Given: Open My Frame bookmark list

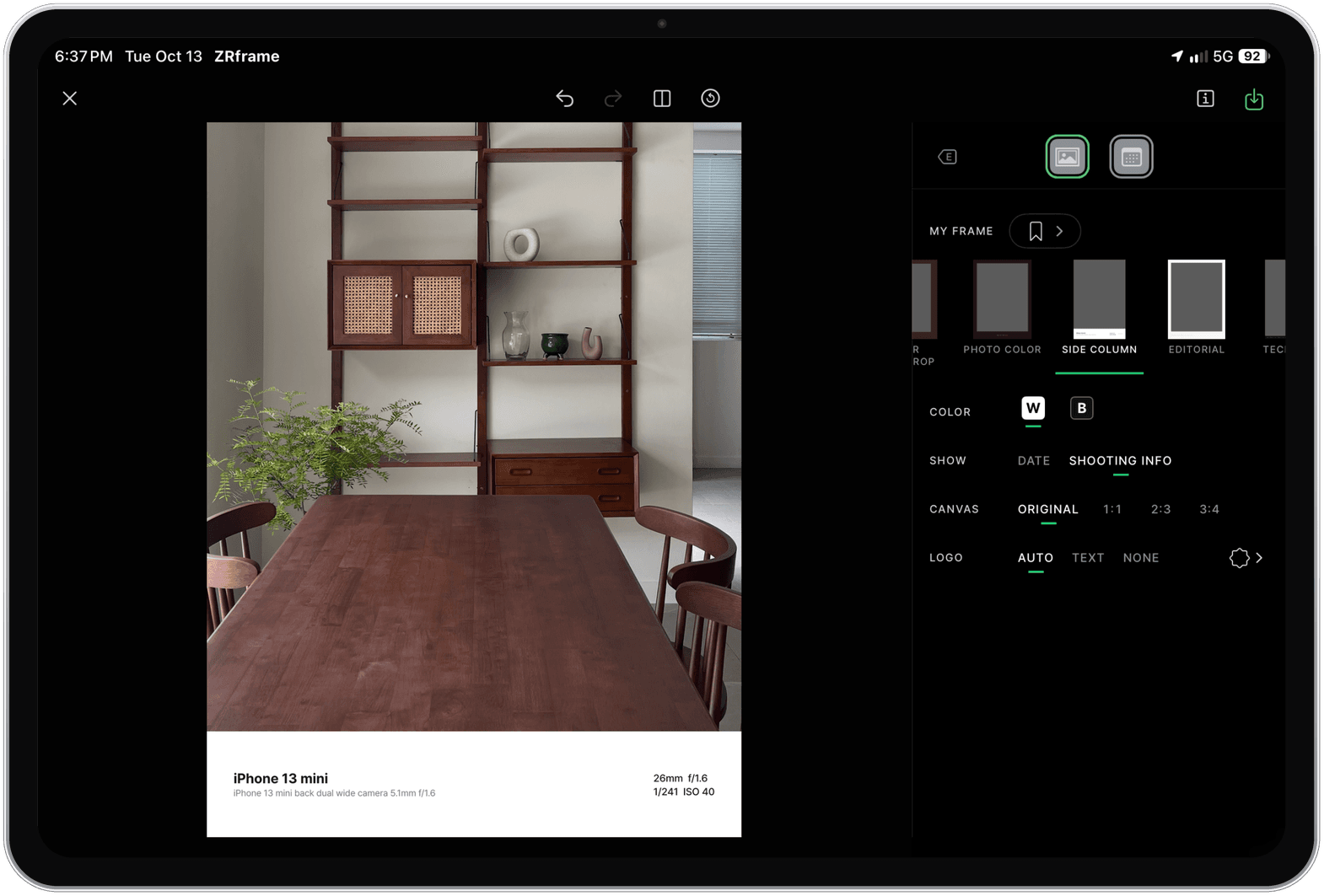Looking at the screenshot, I should pyautogui.click(x=1045, y=231).
